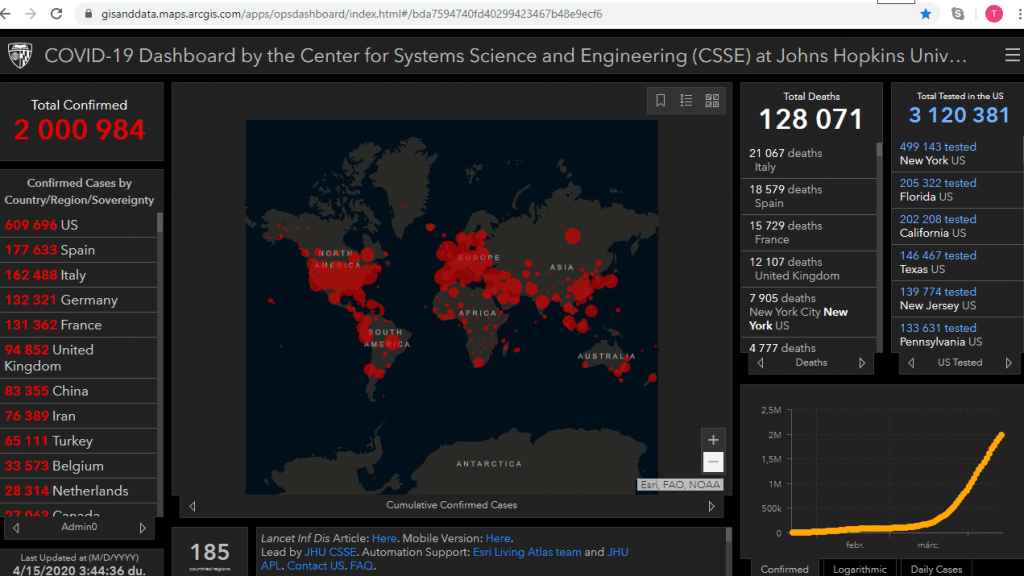1024x576 pixels.
Task: Click the Contact US link
Action: [315, 566]
